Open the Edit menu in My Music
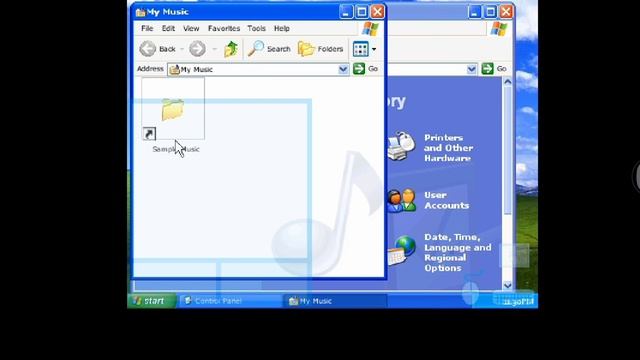Screen dimensions: 640x360 tap(168, 29)
